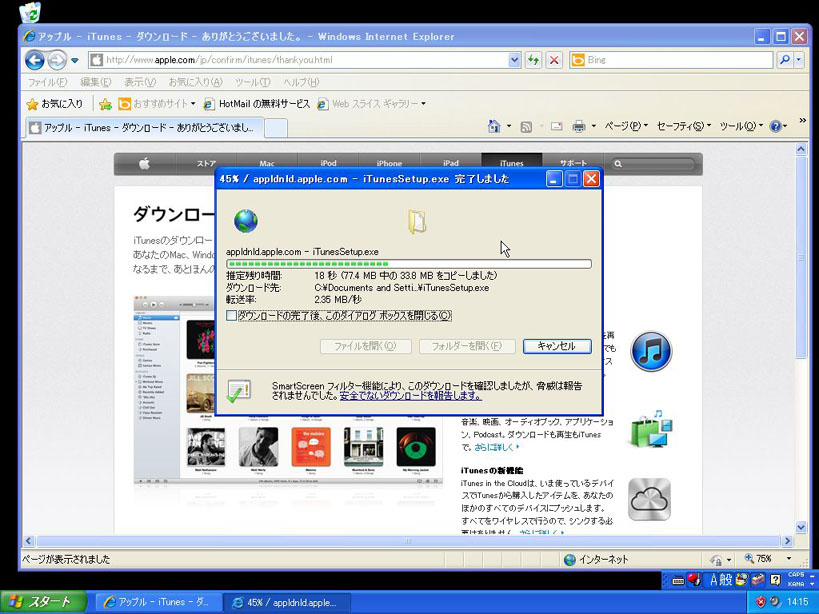Click the スタート Start button

43,602
